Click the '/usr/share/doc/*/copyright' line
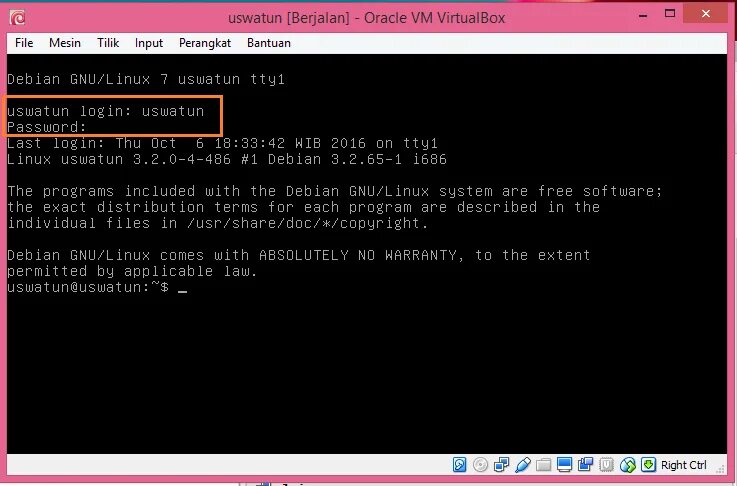 218,223
